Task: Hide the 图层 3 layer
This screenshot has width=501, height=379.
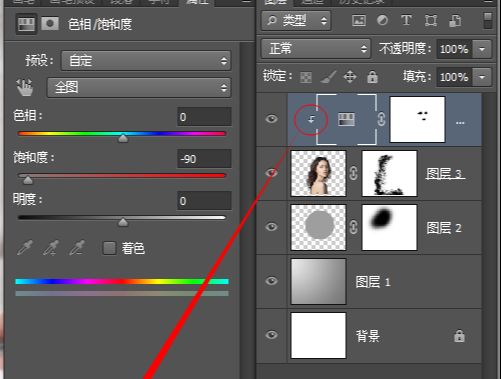Action: (x=272, y=173)
